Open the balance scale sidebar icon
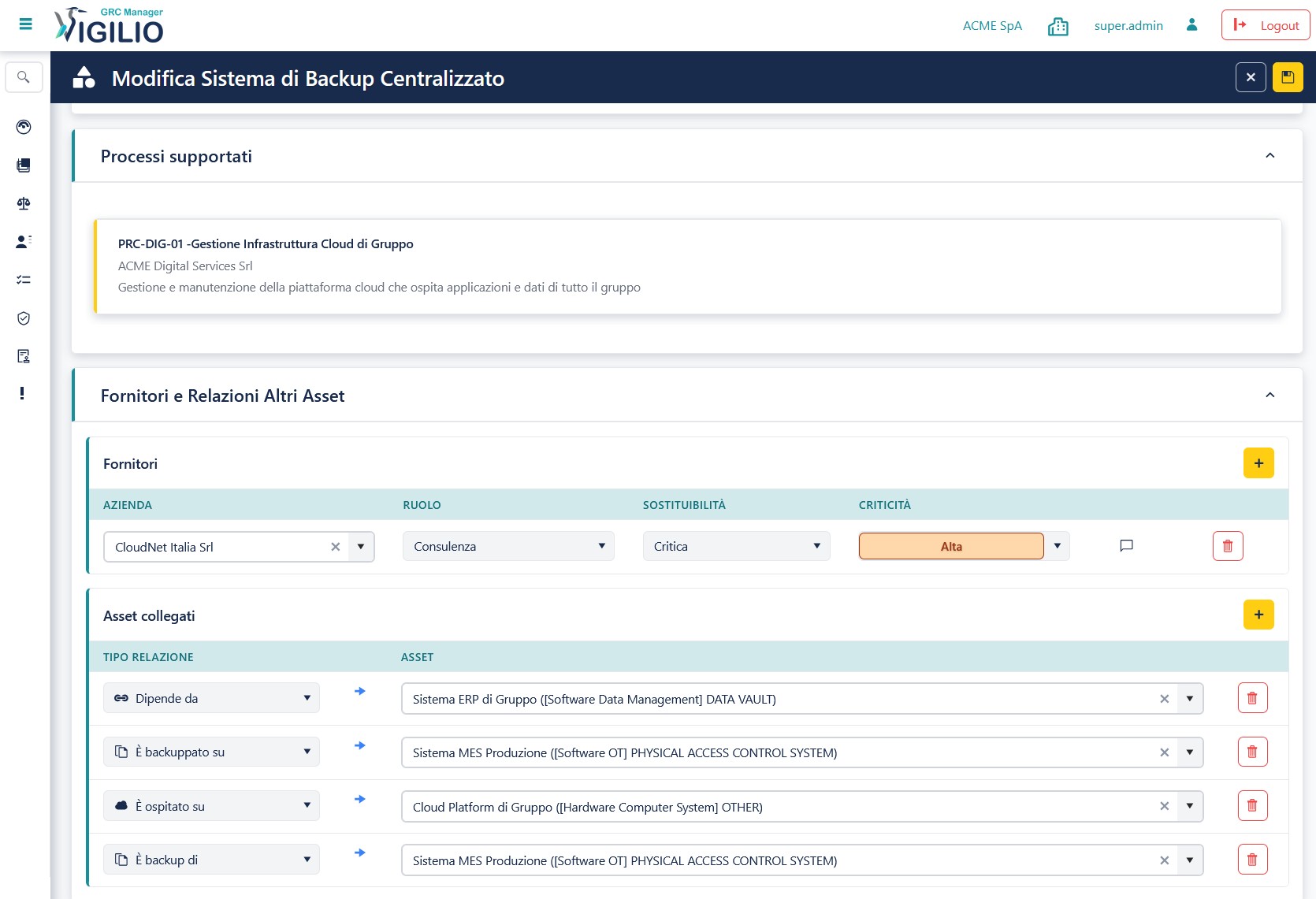Viewport: 1316px width, 899px height. (24, 203)
